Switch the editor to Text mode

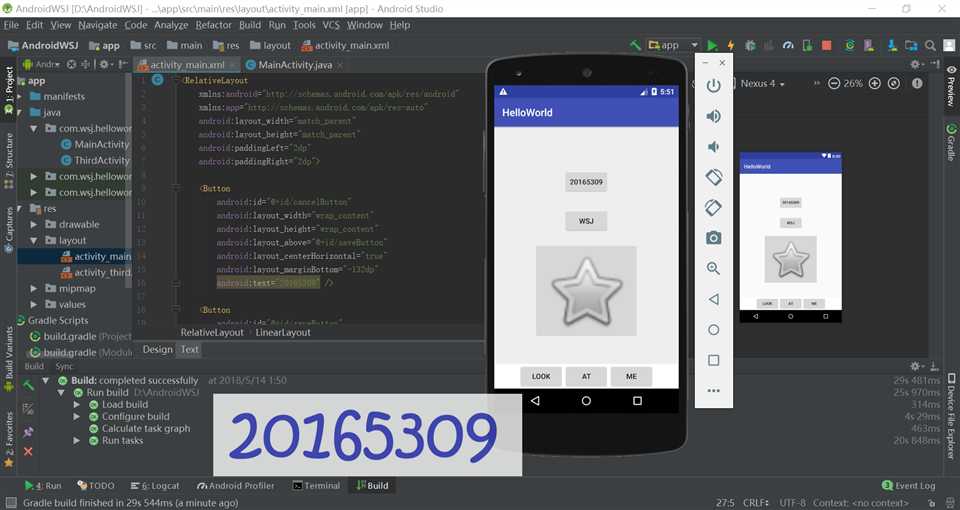(x=189, y=350)
